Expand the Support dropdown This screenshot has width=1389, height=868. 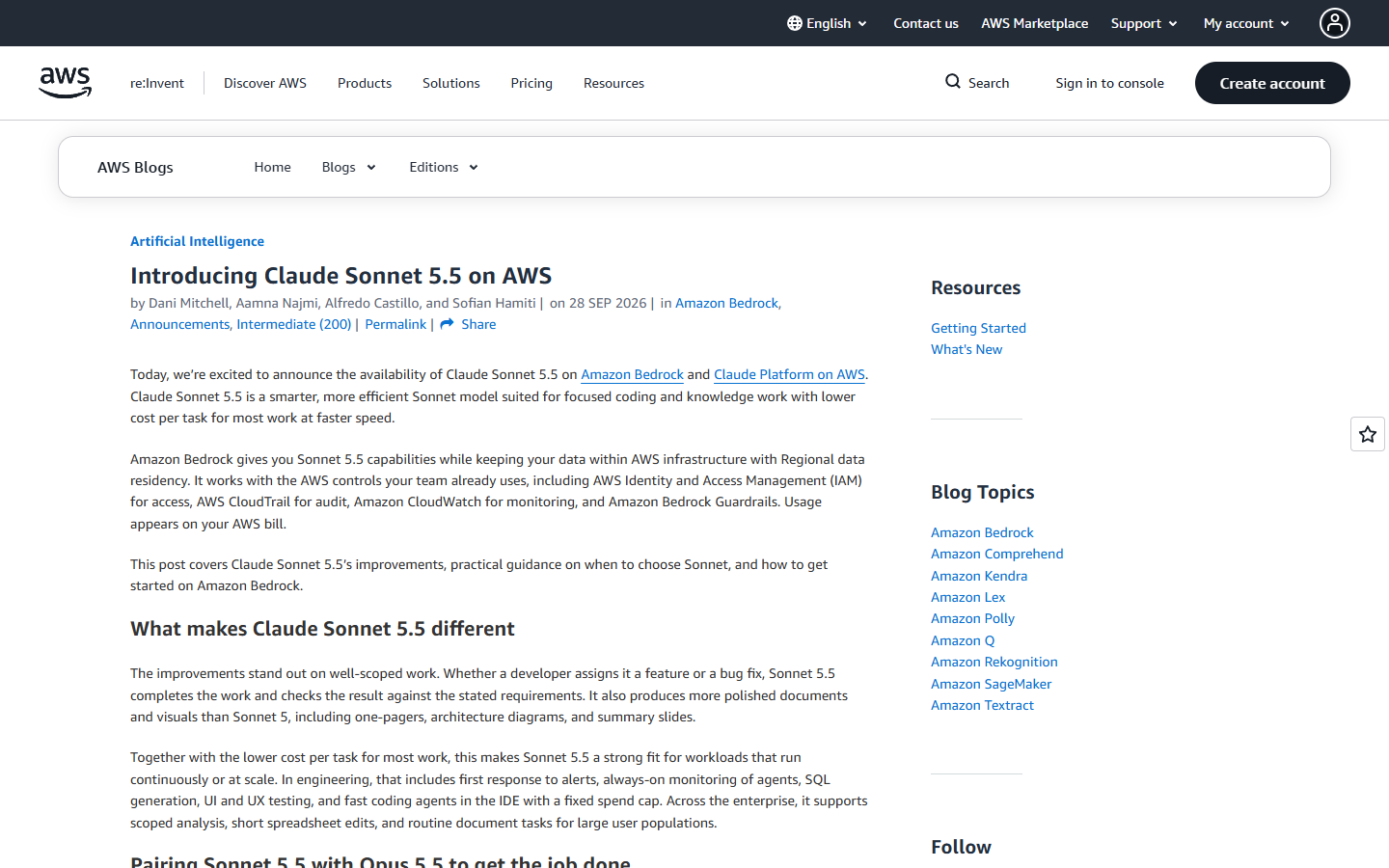point(1144,23)
